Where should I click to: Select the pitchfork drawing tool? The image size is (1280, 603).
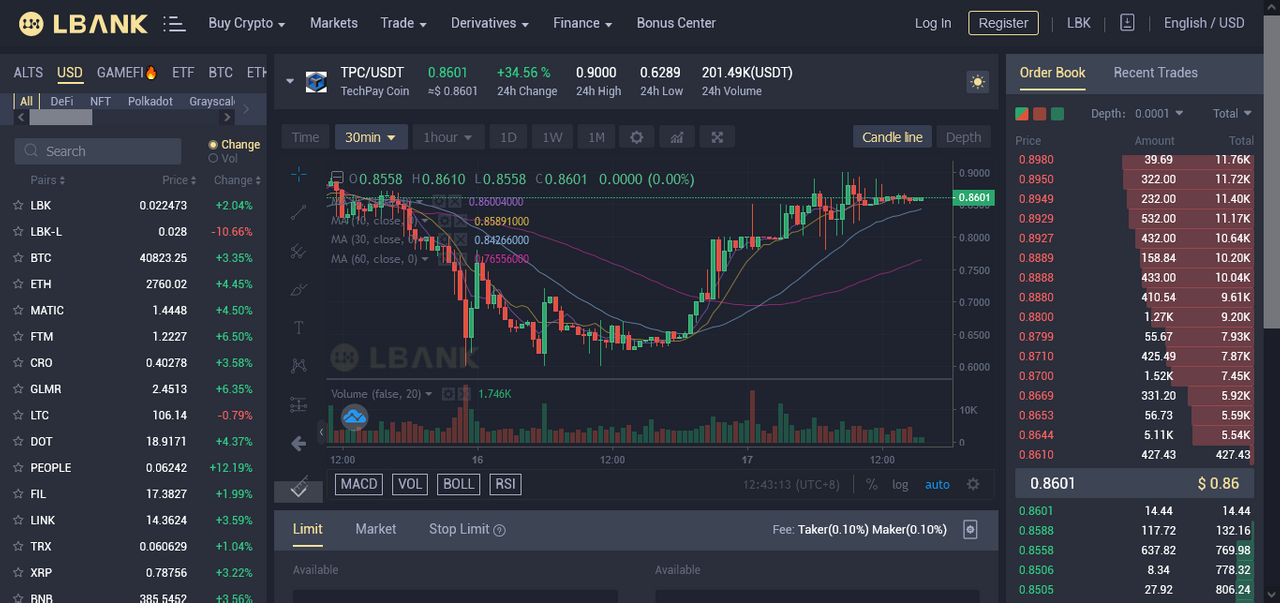pos(298,251)
